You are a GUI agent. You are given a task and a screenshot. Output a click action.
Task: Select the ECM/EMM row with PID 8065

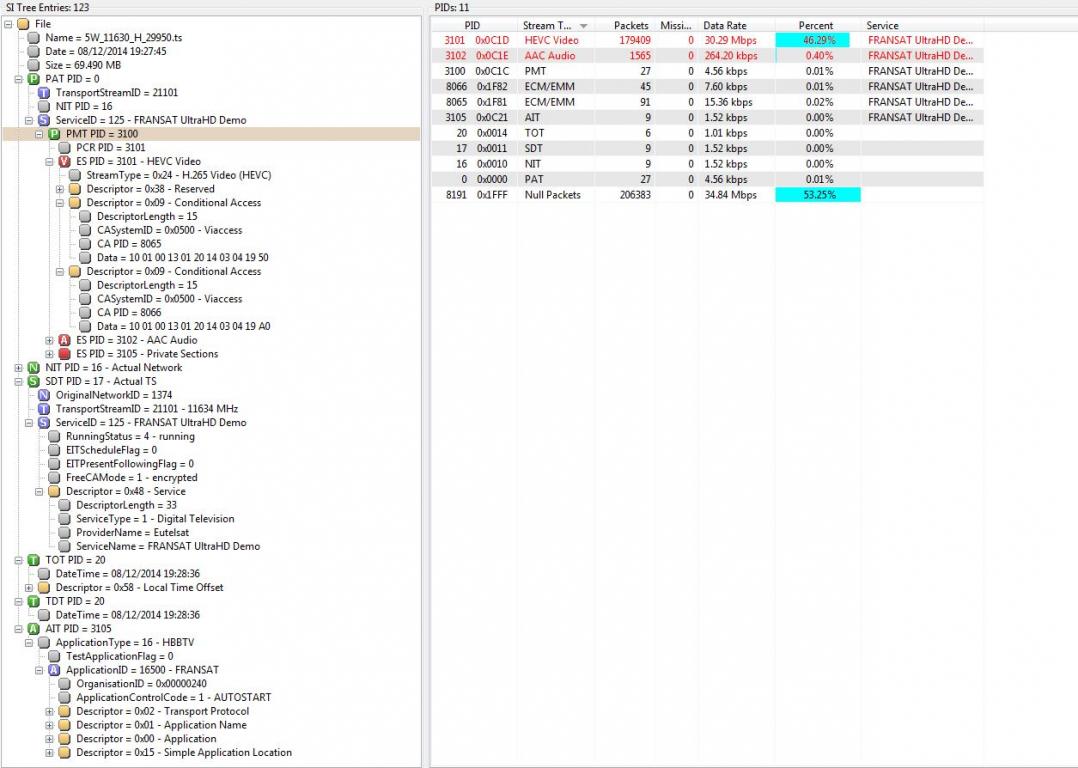[x=707, y=102]
